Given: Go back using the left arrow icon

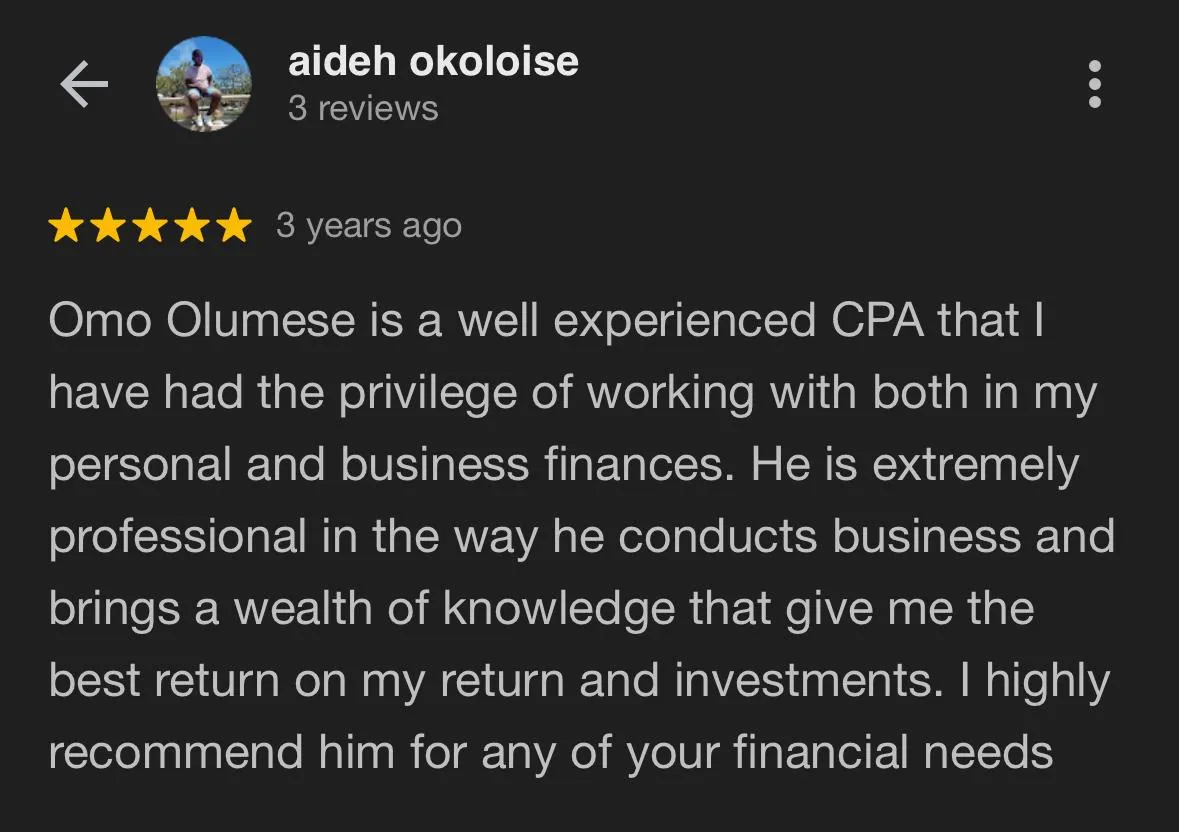Looking at the screenshot, I should [x=84, y=84].
